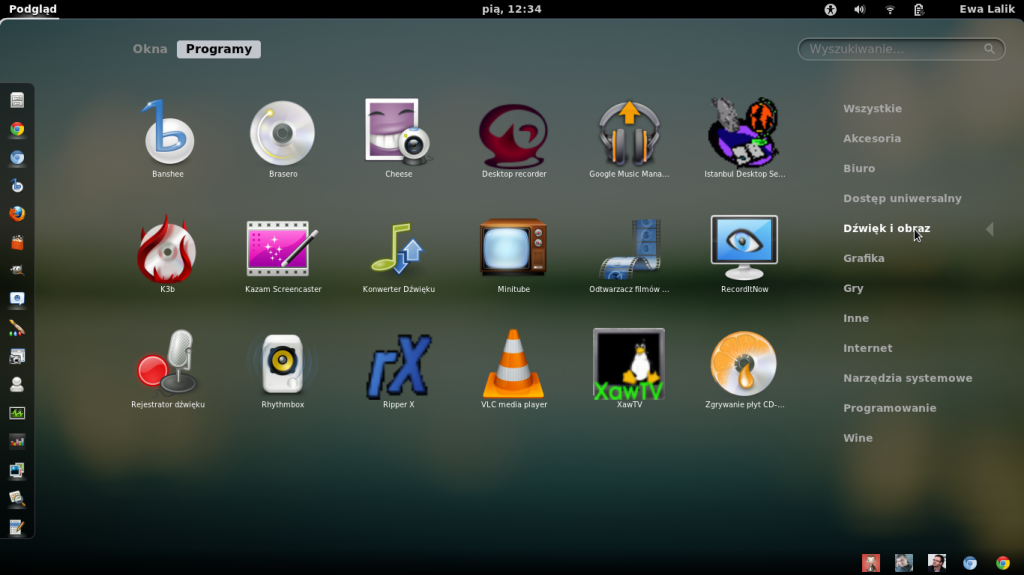The width and height of the screenshot is (1024, 575).
Task: Open cartoon avatar notification in tray
Action: pyautogui.click(x=871, y=563)
